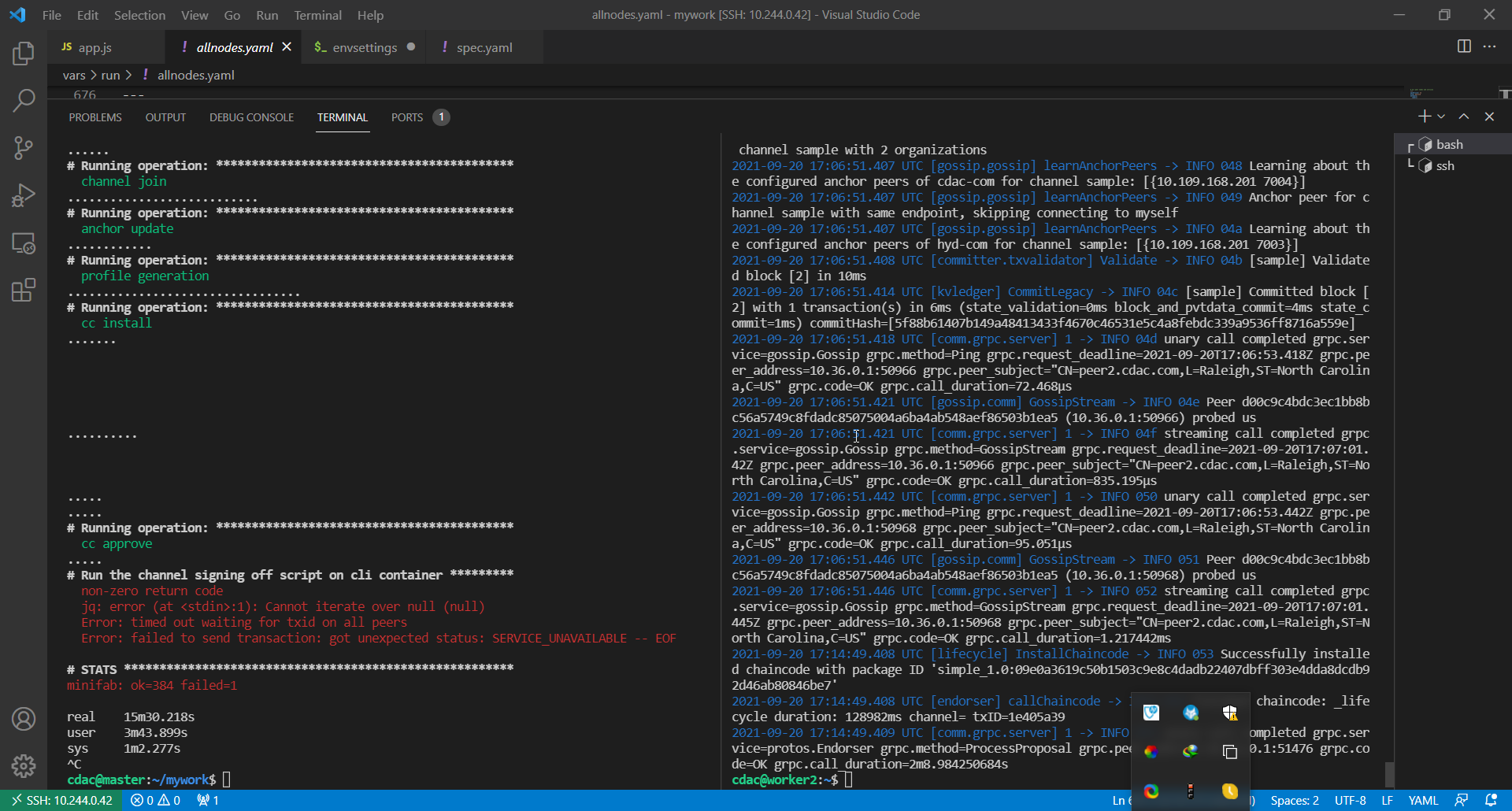Switch to the PROBLEMS panel tab
This screenshot has width=1512, height=811.
click(95, 117)
